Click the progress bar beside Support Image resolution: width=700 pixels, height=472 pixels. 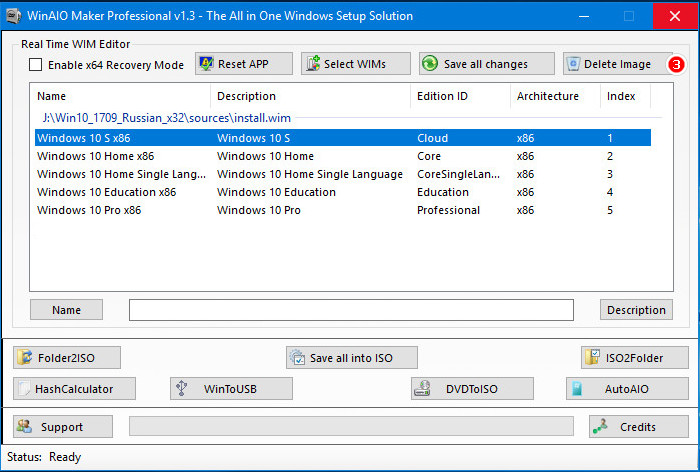[x=351, y=426]
